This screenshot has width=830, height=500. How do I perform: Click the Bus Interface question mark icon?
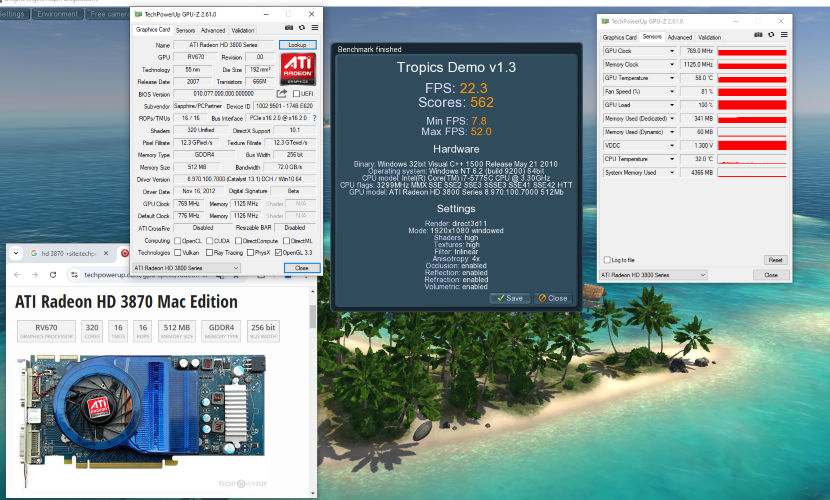point(314,118)
